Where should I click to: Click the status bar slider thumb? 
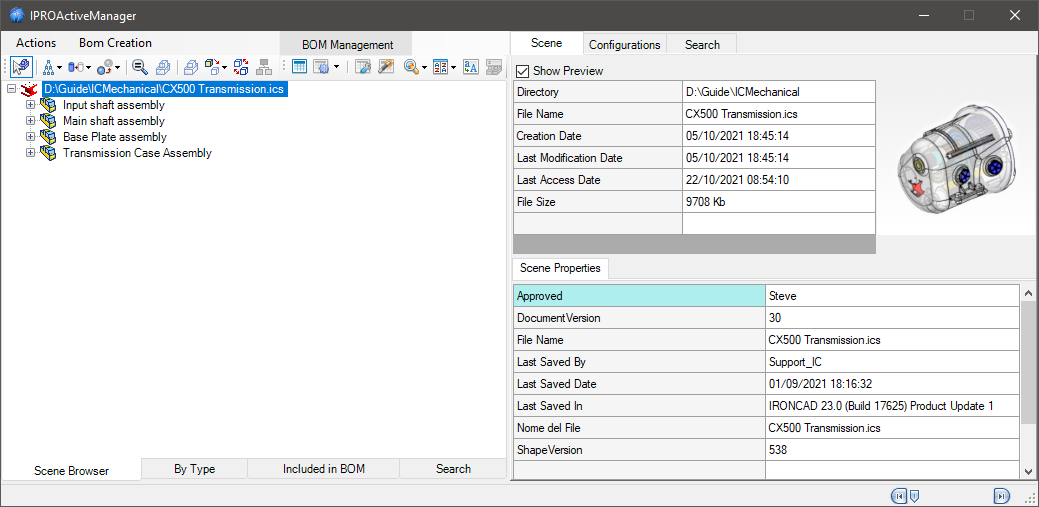pos(914,495)
